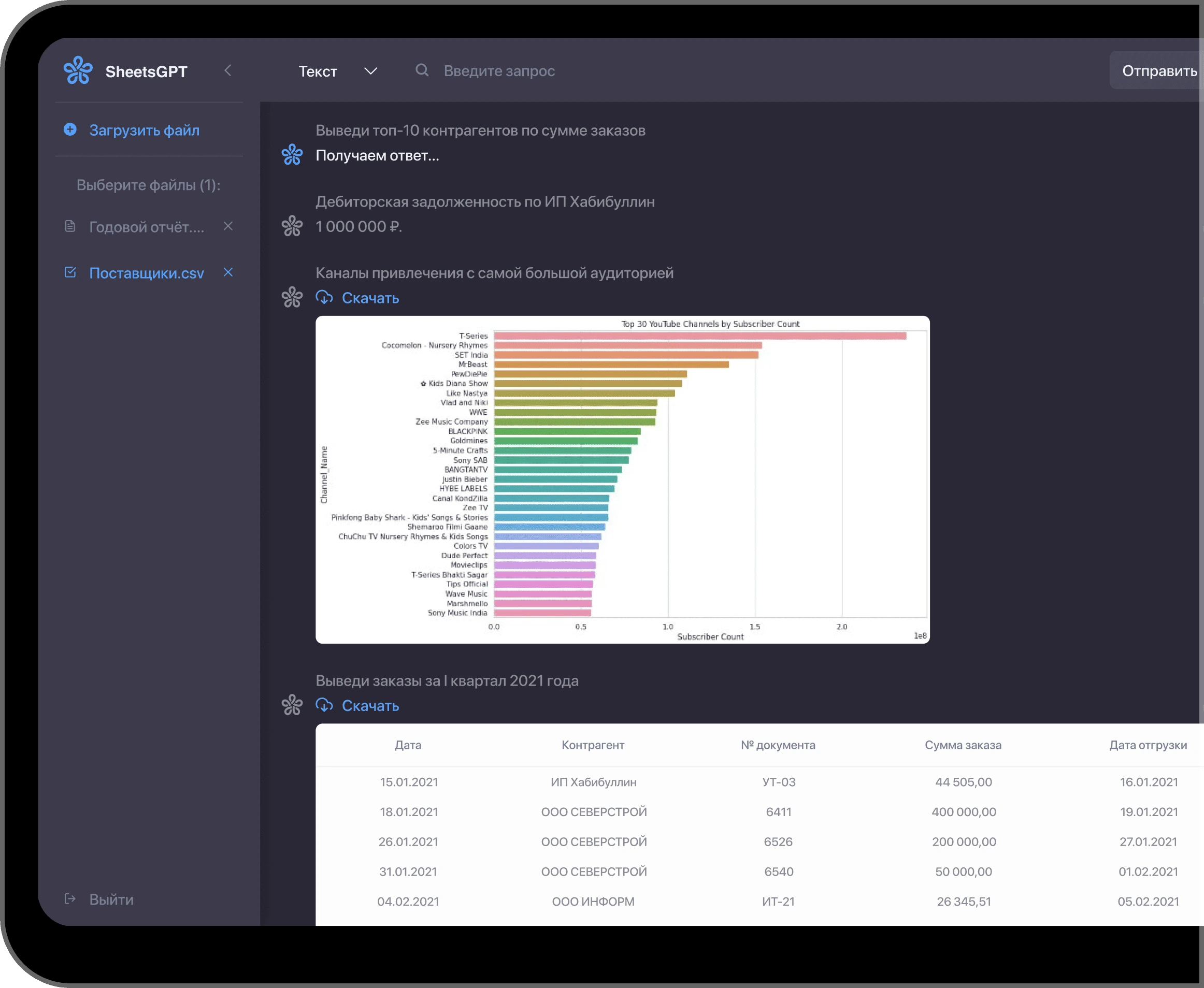1204x988 pixels.
Task: Click the bot icon beside the orders table's Скачать
Action: [x=292, y=705]
